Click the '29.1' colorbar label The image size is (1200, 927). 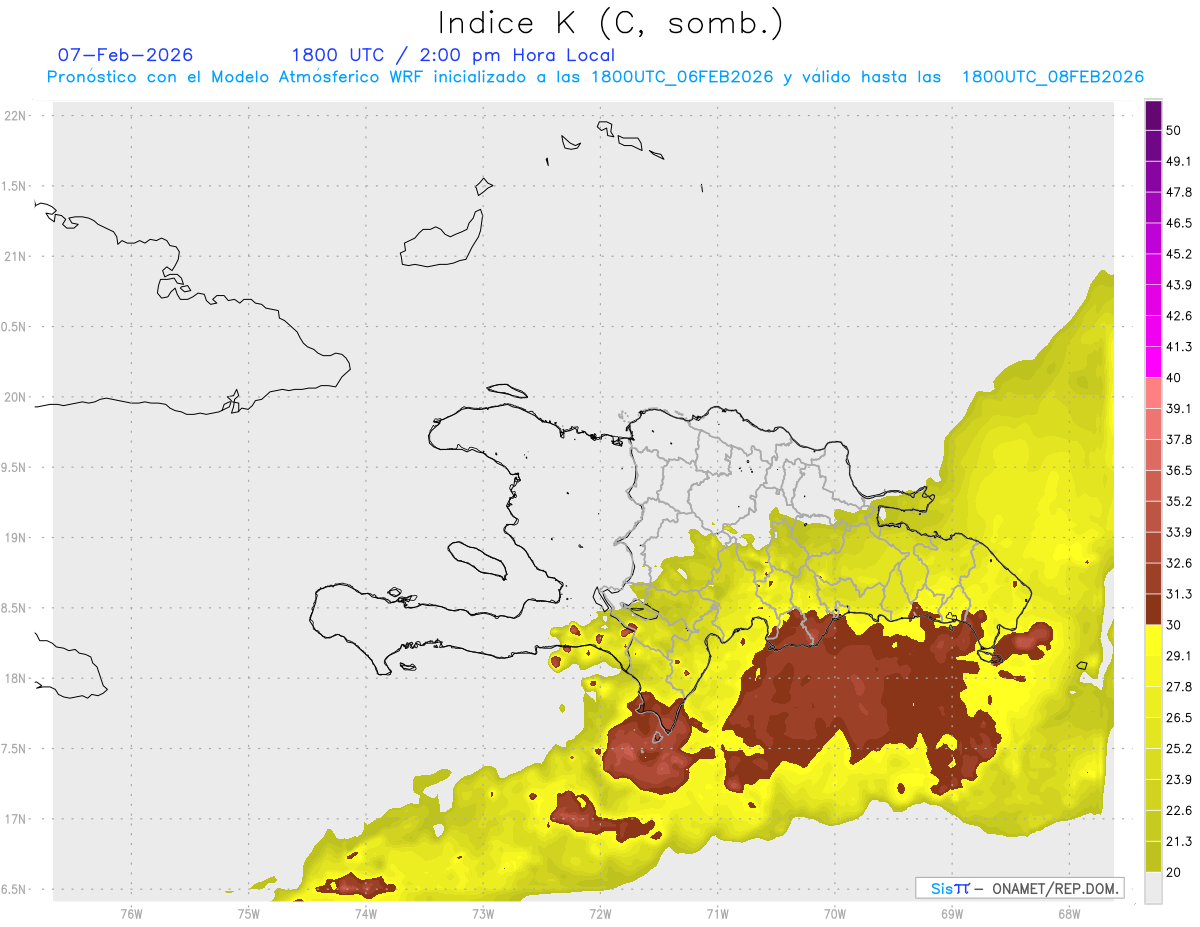pos(1179,656)
